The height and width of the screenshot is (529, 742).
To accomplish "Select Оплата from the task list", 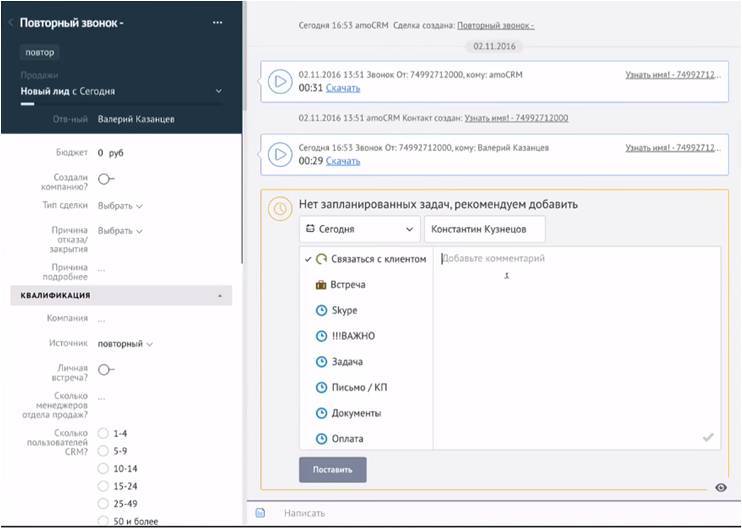I will (x=346, y=439).
